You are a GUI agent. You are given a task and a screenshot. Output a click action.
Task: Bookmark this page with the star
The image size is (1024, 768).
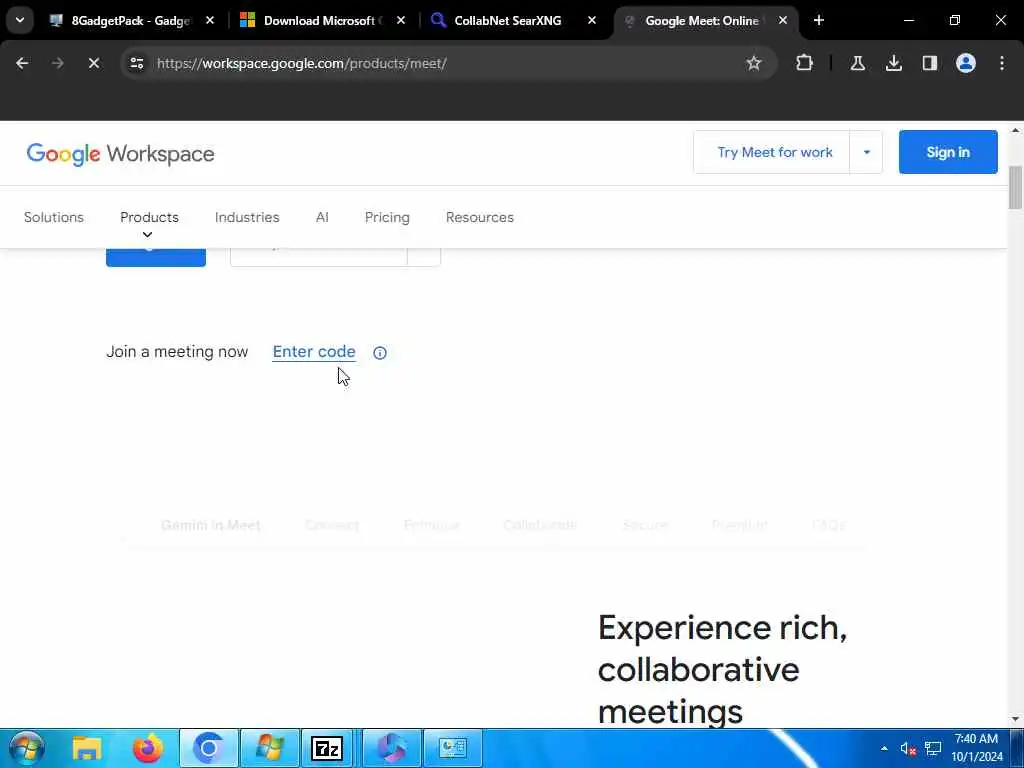(x=754, y=63)
